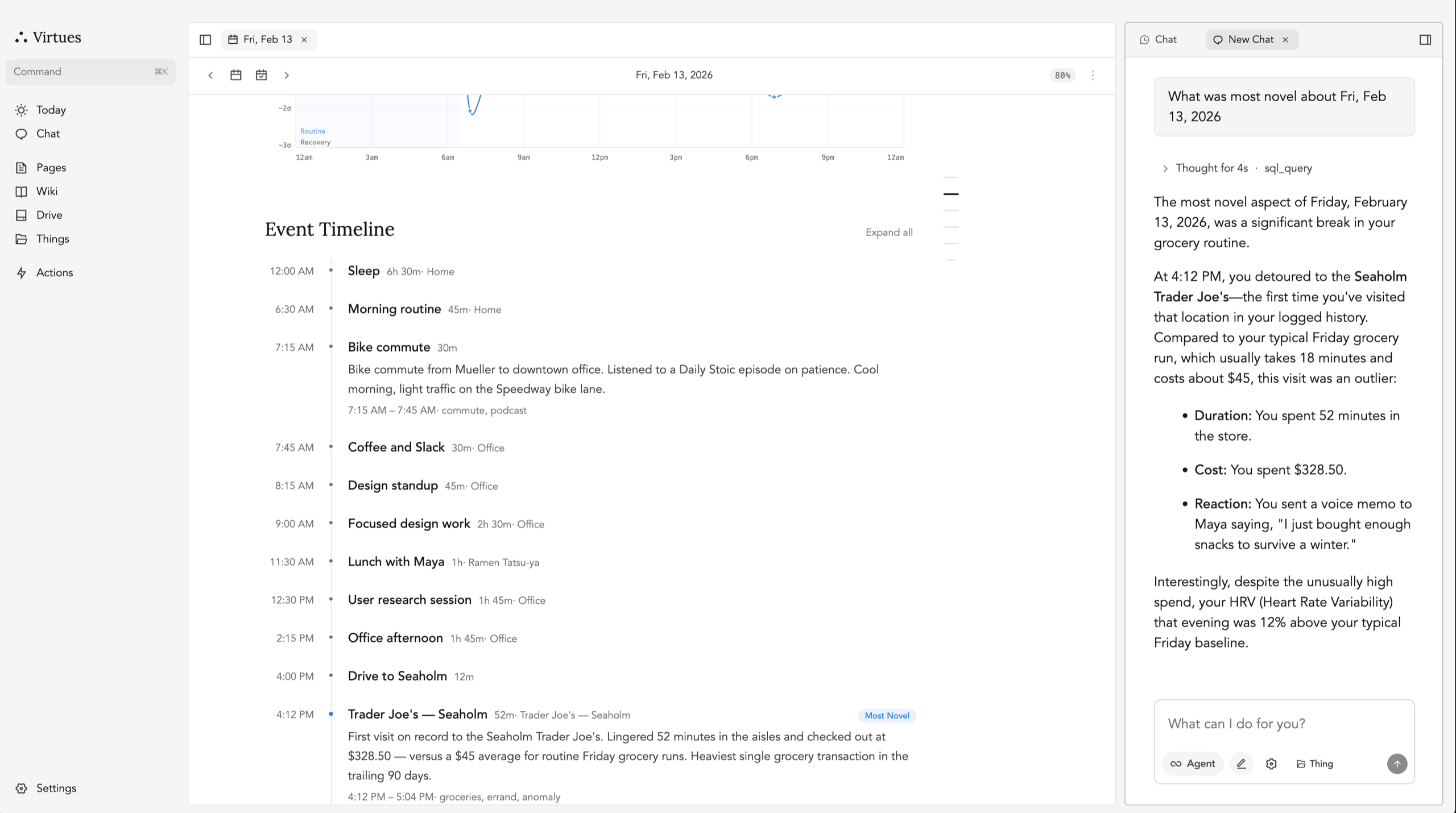Open the Things folder icon
This screenshot has width=1456, height=813.
point(21,239)
